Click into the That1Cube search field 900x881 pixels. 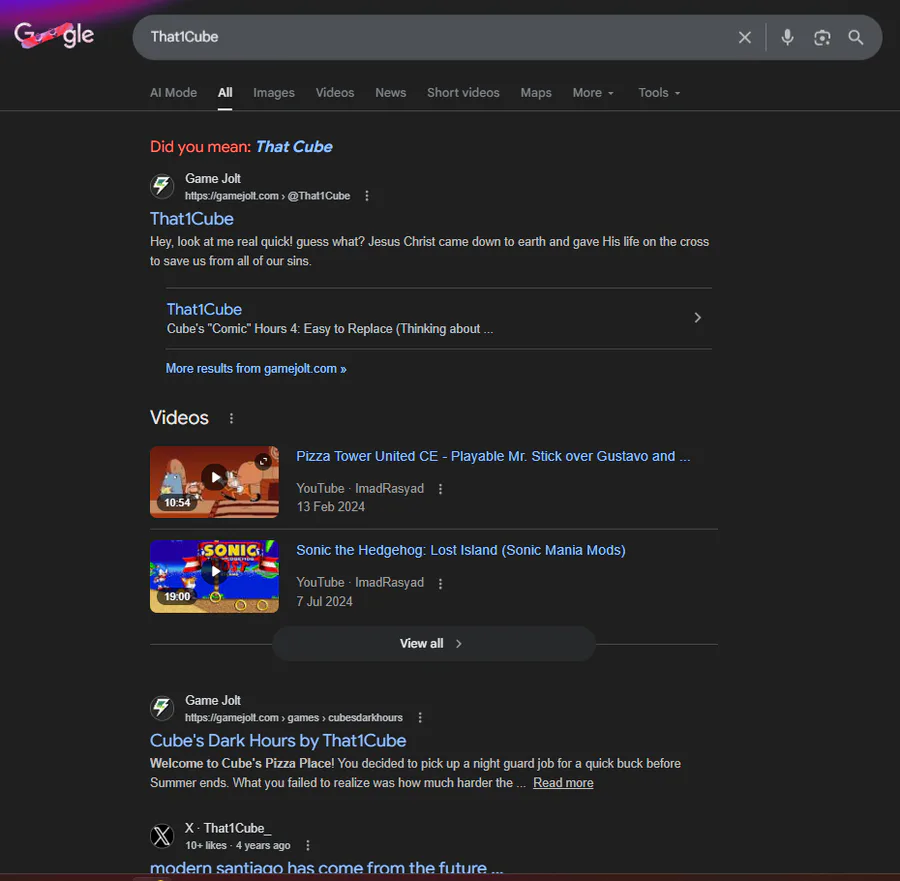[436, 37]
